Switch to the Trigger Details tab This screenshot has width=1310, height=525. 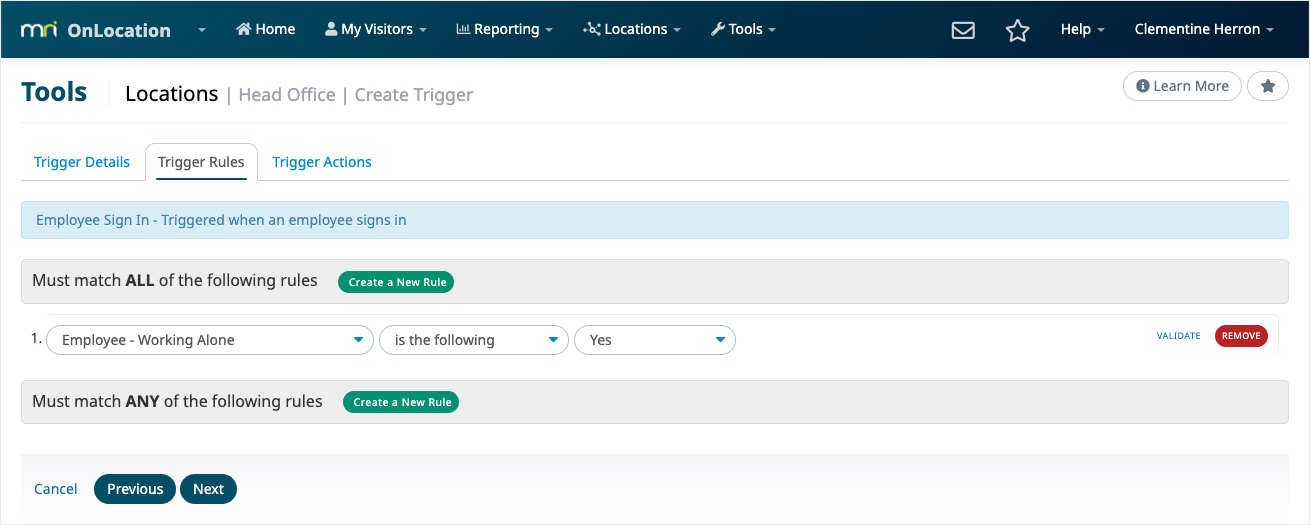coord(82,162)
